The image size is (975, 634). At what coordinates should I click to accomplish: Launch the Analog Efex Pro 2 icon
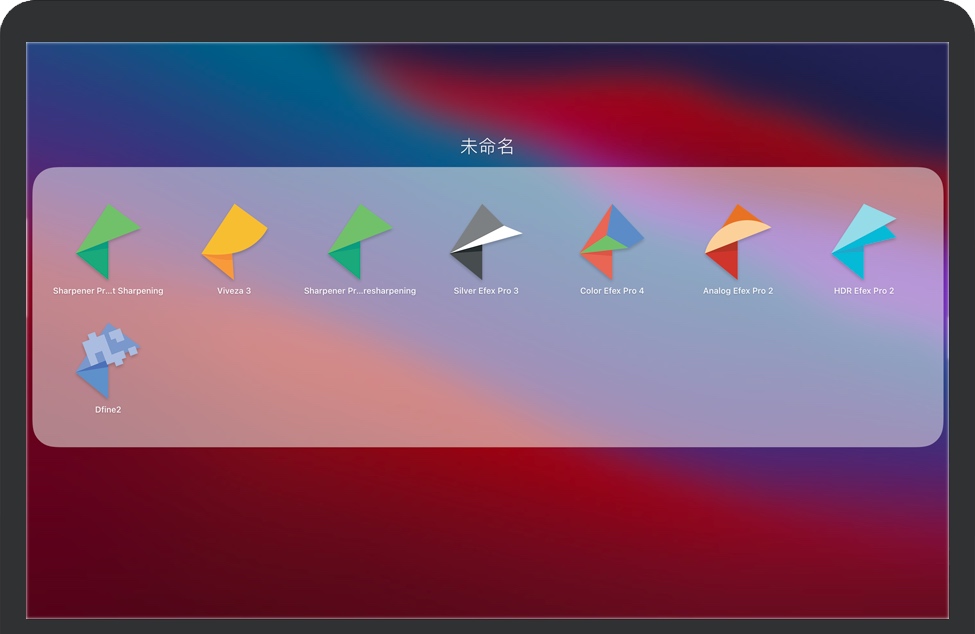[738, 242]
